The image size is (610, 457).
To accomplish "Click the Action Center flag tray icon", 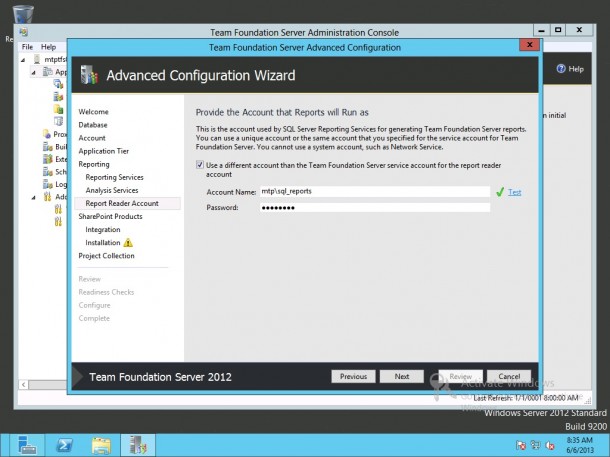I will click(x=521, y=445).
